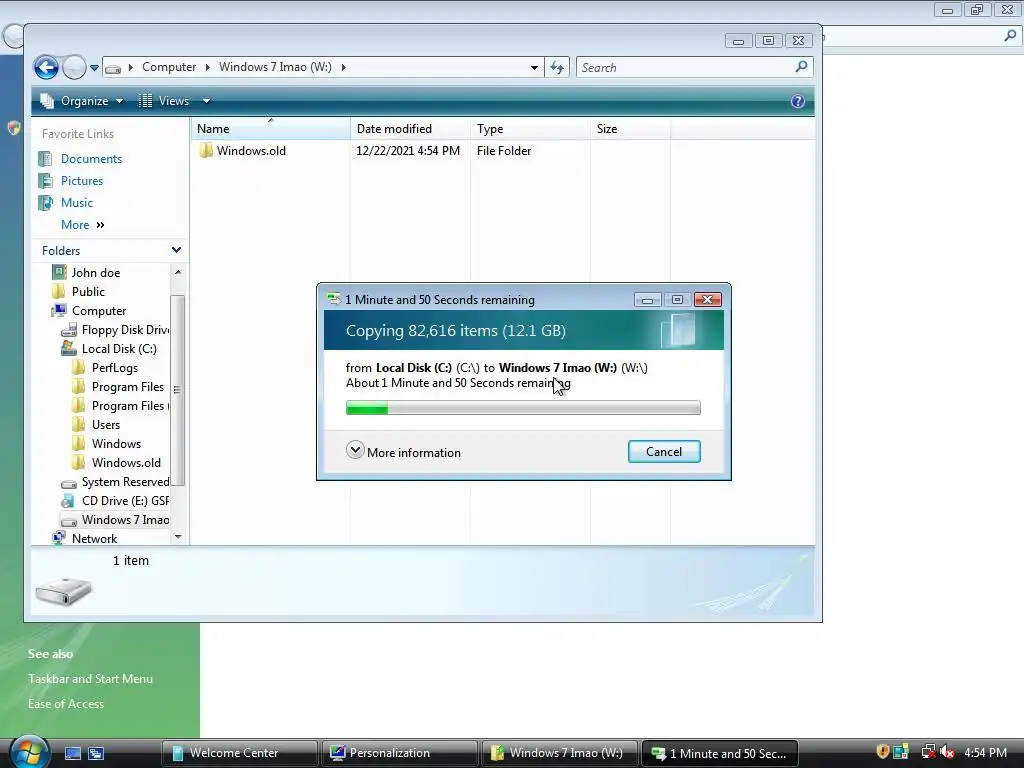The image size is (1024, 768).
Task: Sort by Date modified column header
Action: [x=410, y=129]
